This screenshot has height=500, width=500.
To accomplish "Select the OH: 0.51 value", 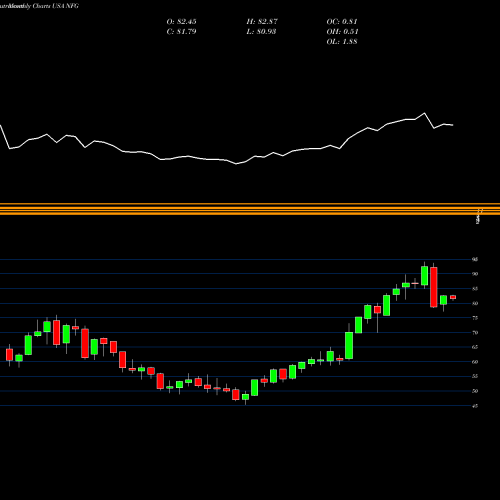I will coord(342,32).
